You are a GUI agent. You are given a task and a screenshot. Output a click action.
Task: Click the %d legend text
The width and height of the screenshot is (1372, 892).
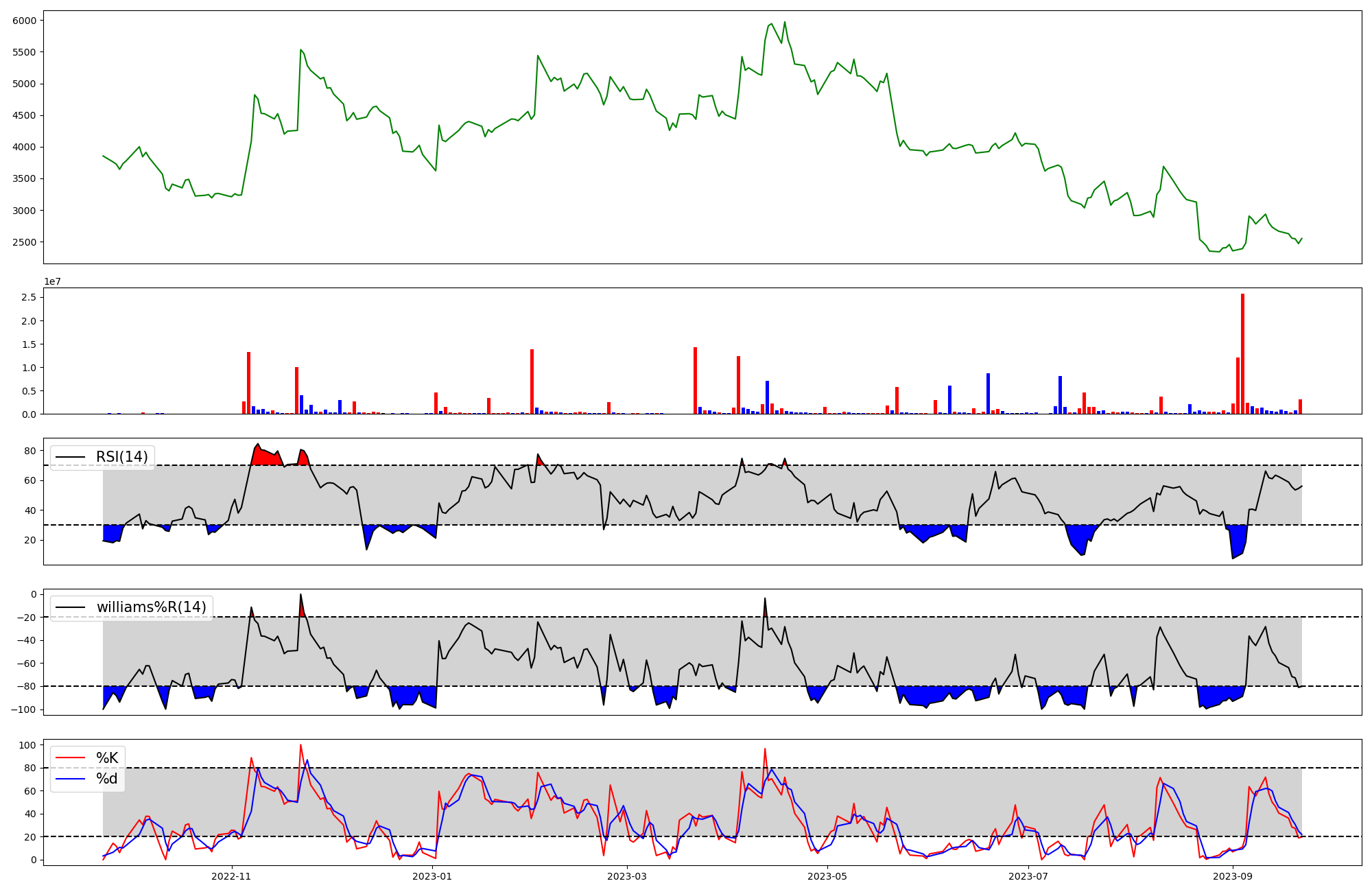pyautogui.click(x=107, y=779)
